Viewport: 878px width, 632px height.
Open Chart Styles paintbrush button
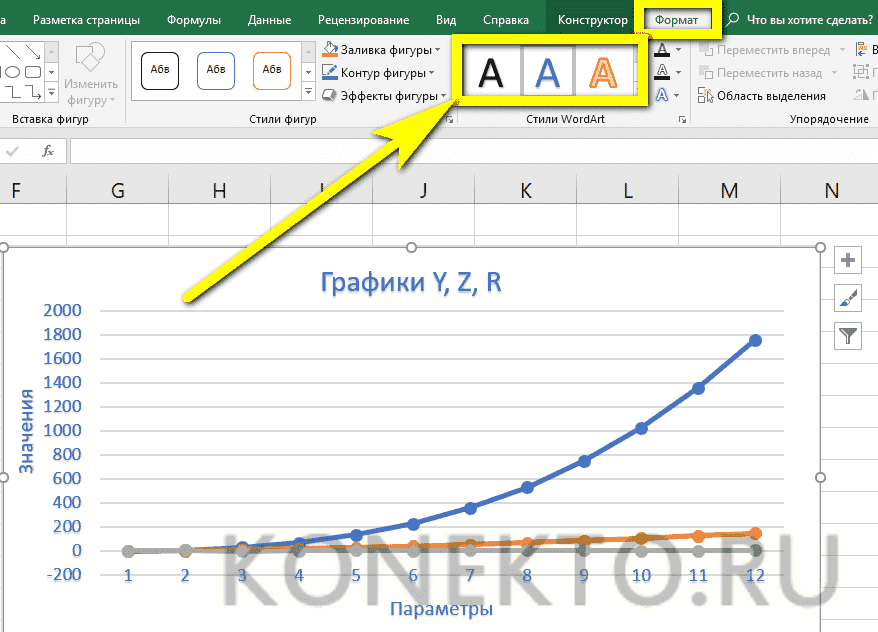849,297
